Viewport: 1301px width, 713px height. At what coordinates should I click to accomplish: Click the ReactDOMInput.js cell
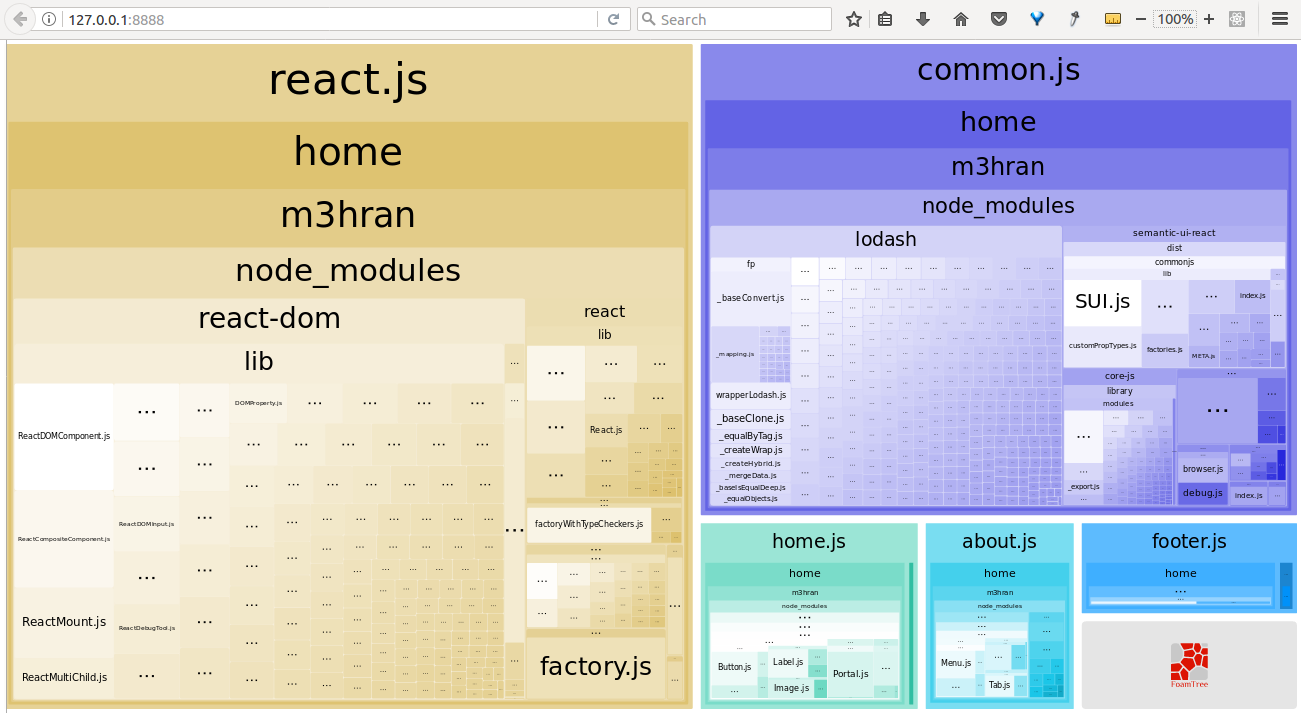146,524
